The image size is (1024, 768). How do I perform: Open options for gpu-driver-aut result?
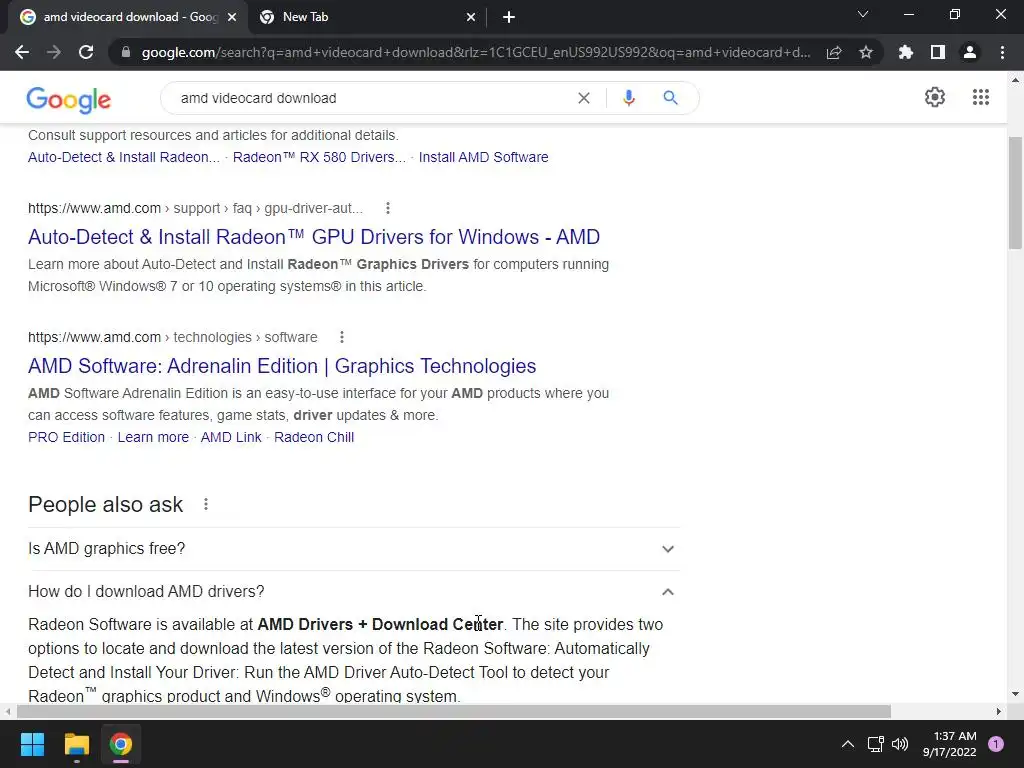click(x=388, y=208)
